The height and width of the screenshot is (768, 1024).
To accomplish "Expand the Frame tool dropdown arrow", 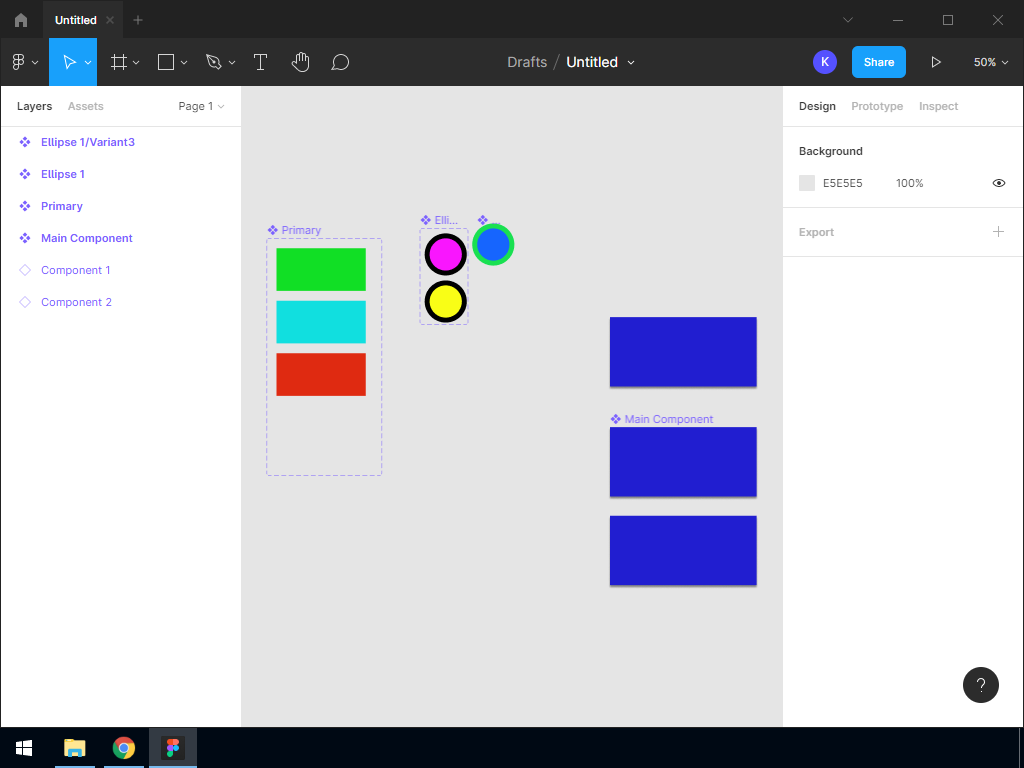I will click(136, 63).
